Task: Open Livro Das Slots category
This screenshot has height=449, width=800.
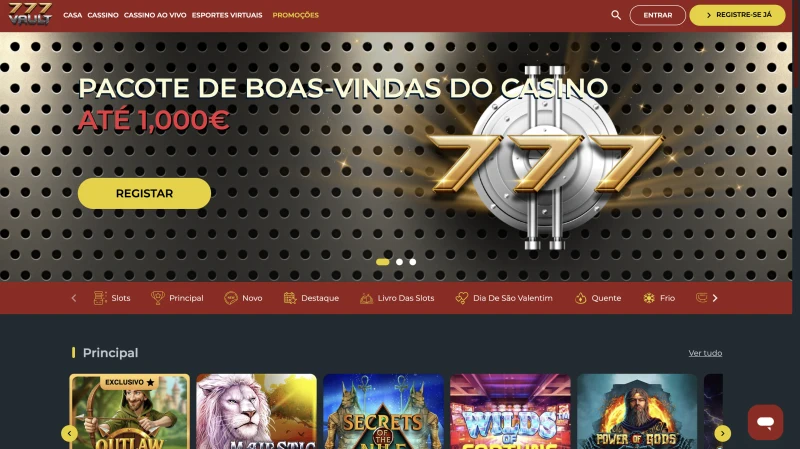Action: 397,298
